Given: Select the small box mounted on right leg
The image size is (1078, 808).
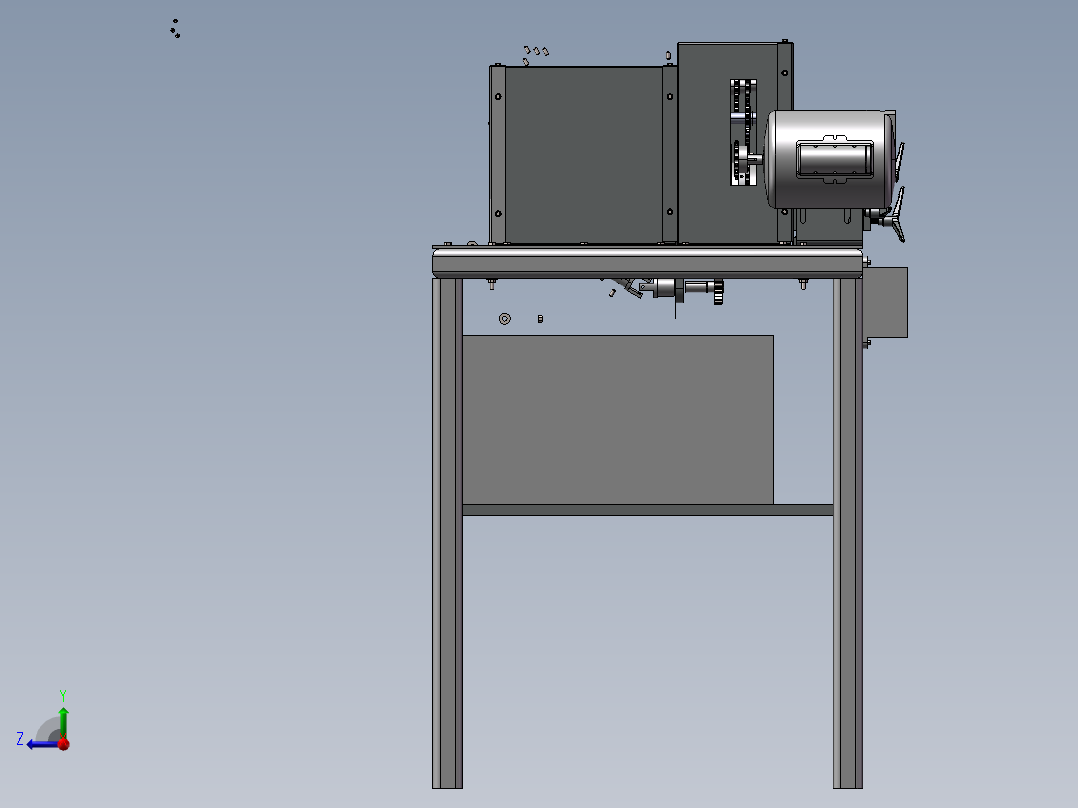Looking at the screenshot, I should coord(886,303).
